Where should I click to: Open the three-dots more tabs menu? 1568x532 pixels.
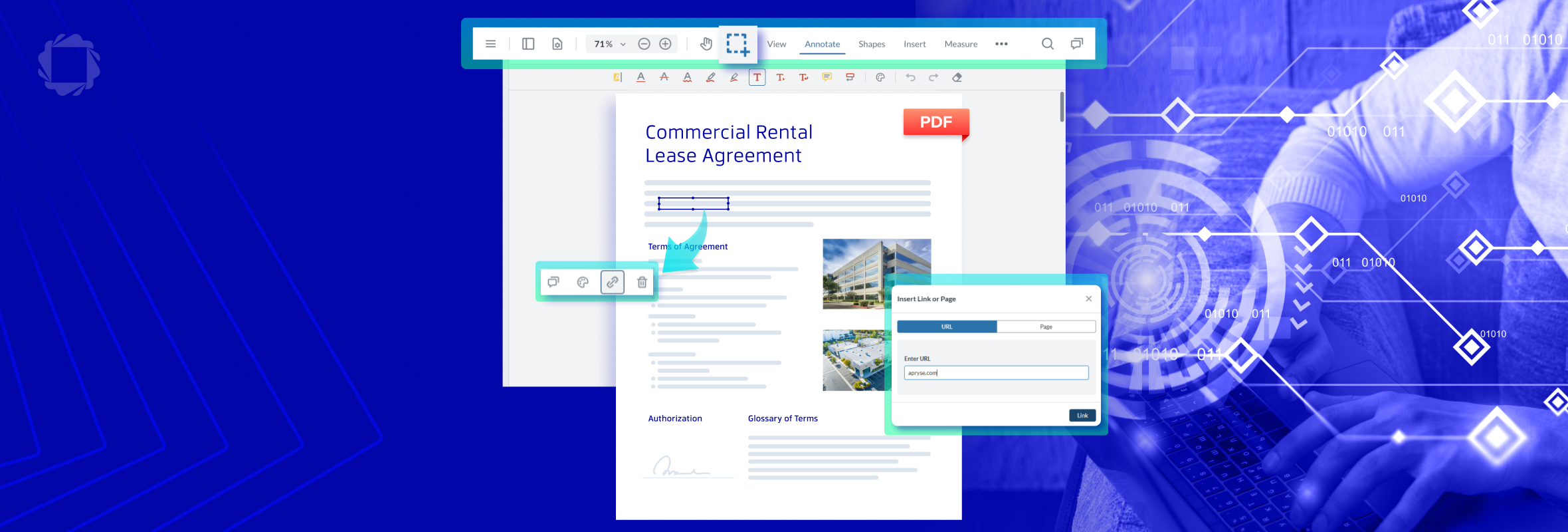point(1001,44)
